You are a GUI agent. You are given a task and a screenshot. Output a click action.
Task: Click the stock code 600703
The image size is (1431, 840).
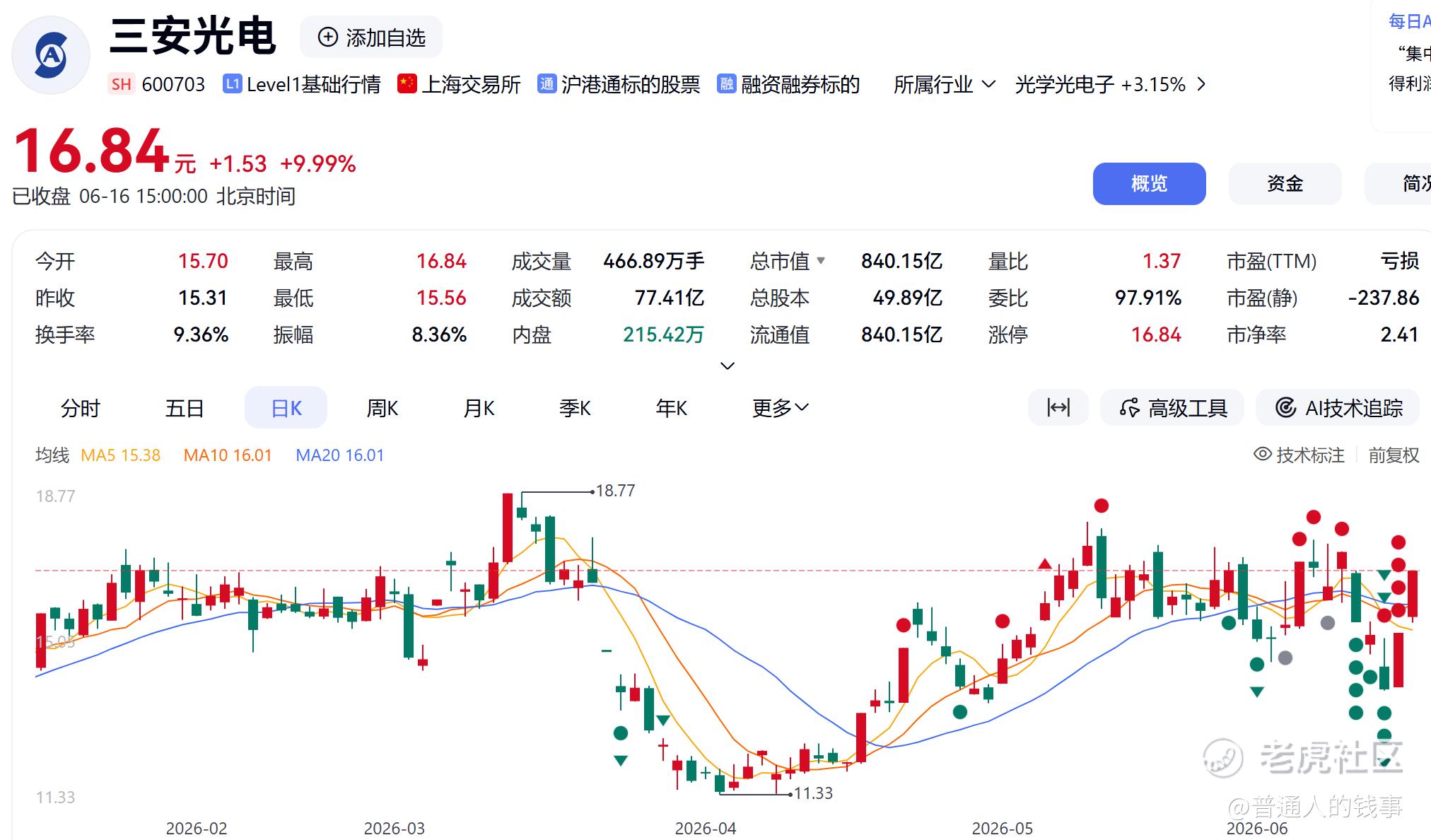(x=173, y=84)
